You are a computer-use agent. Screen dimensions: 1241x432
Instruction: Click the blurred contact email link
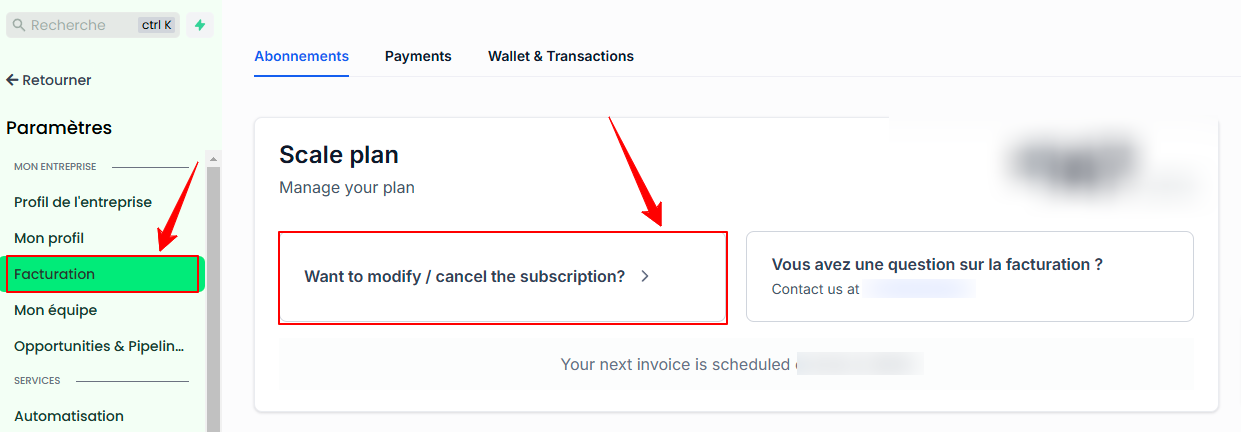click(x=919, y=289)
